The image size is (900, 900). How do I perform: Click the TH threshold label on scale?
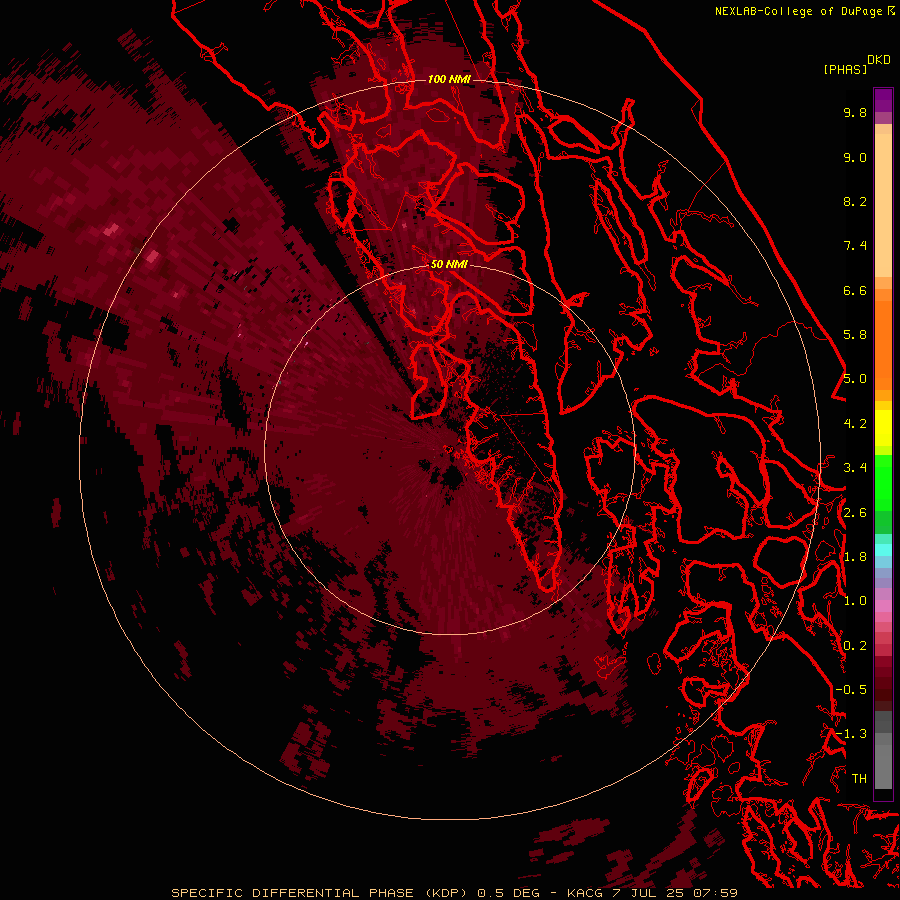click(x=859, y=779)
